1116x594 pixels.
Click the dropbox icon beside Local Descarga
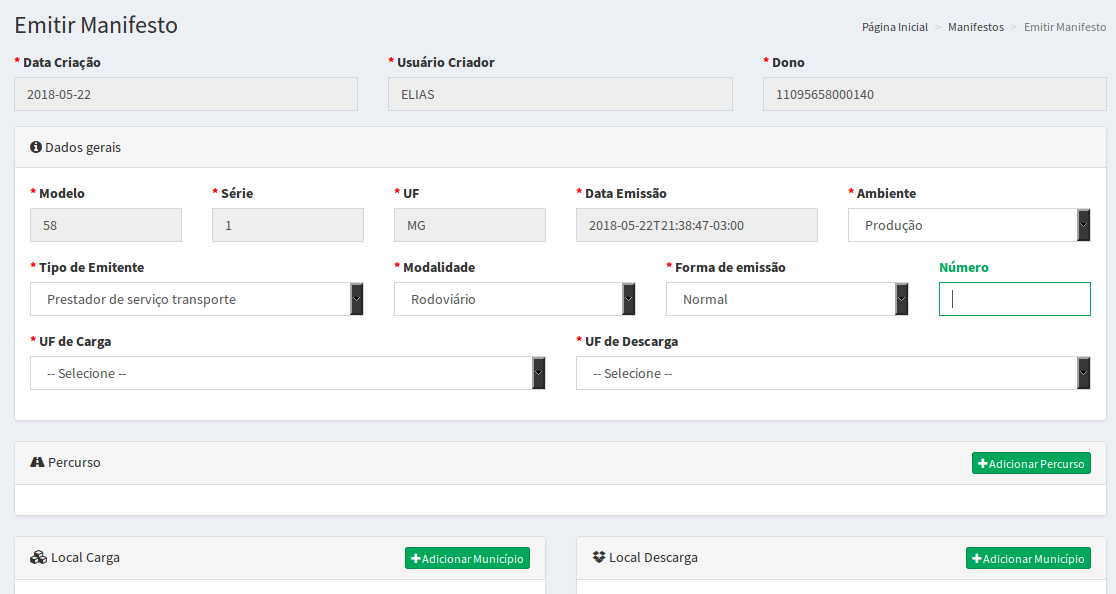coord(599,557)
